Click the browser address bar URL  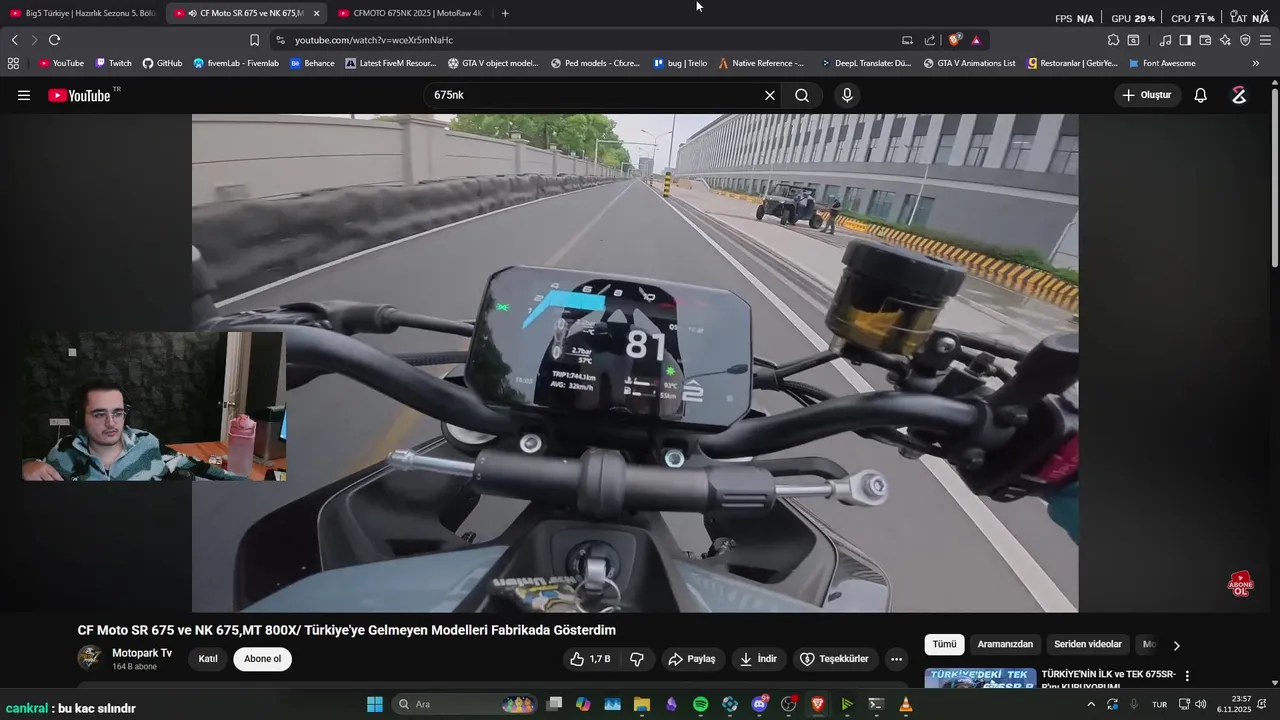click(374, 40)
